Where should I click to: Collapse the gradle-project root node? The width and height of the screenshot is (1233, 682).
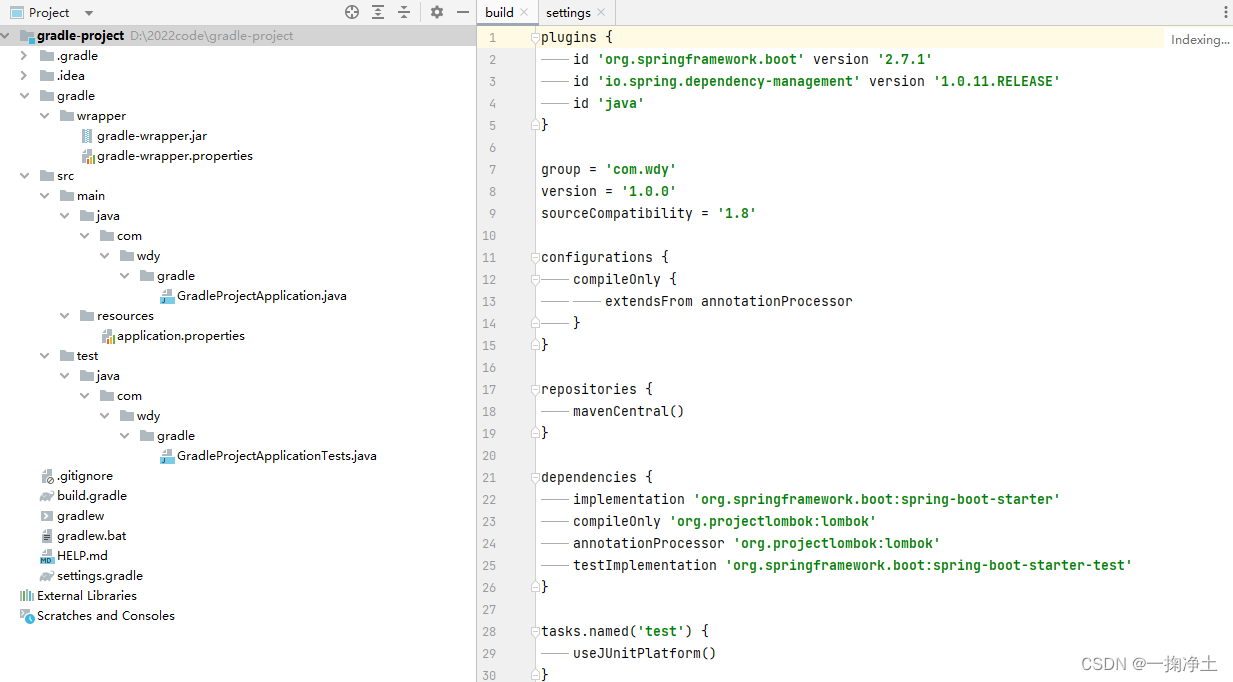point(7,36)
